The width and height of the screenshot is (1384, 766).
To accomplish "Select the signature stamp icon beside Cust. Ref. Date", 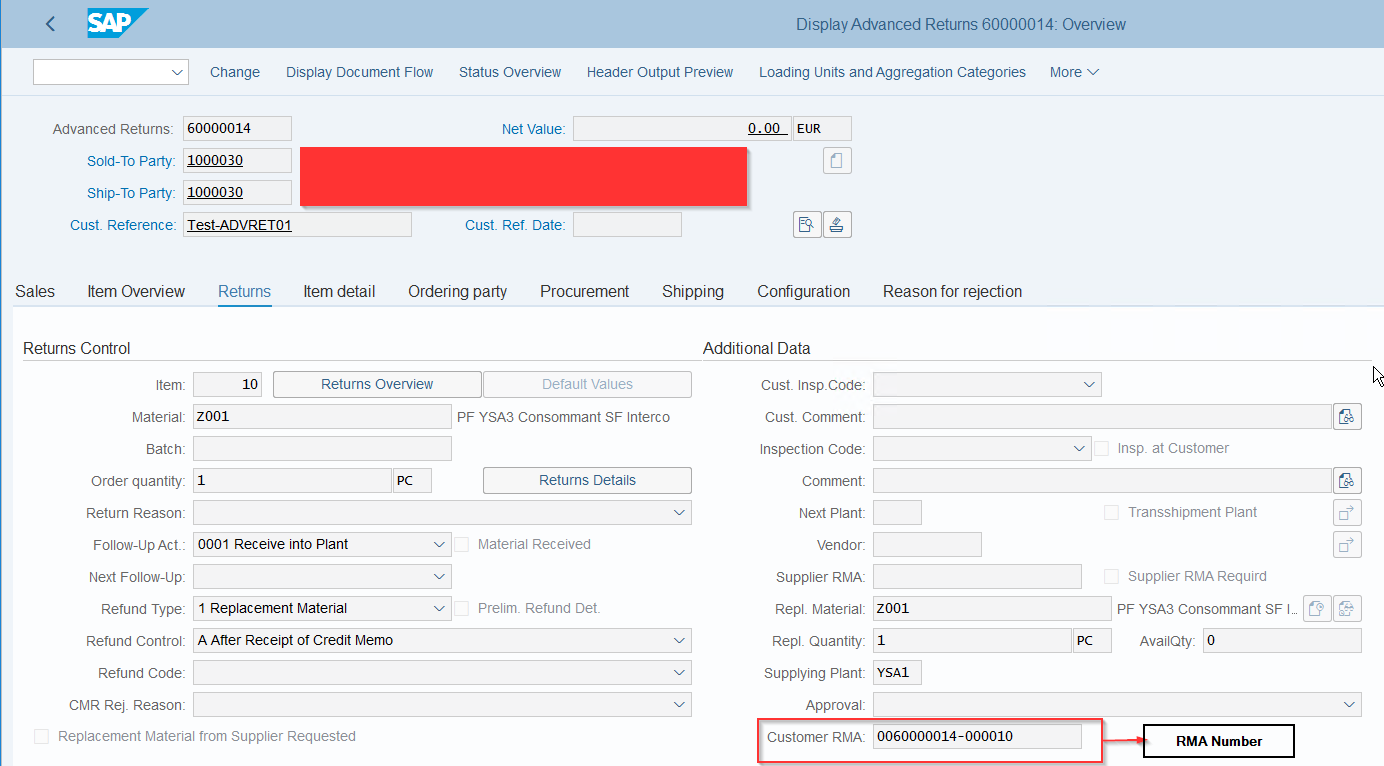I will click(837, 224).
